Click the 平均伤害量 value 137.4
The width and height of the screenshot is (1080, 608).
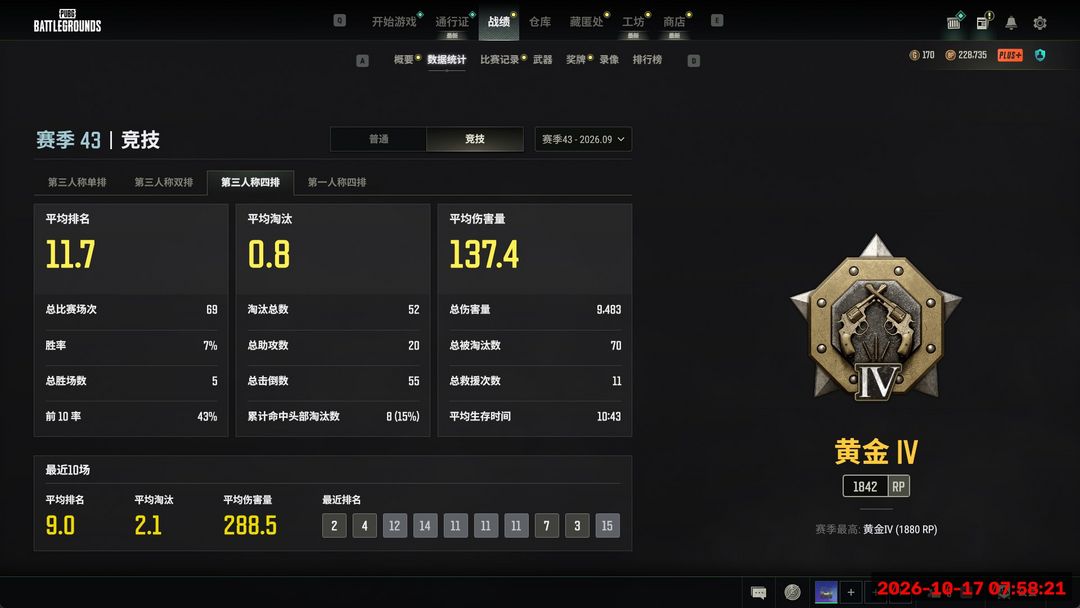[484, 254]
